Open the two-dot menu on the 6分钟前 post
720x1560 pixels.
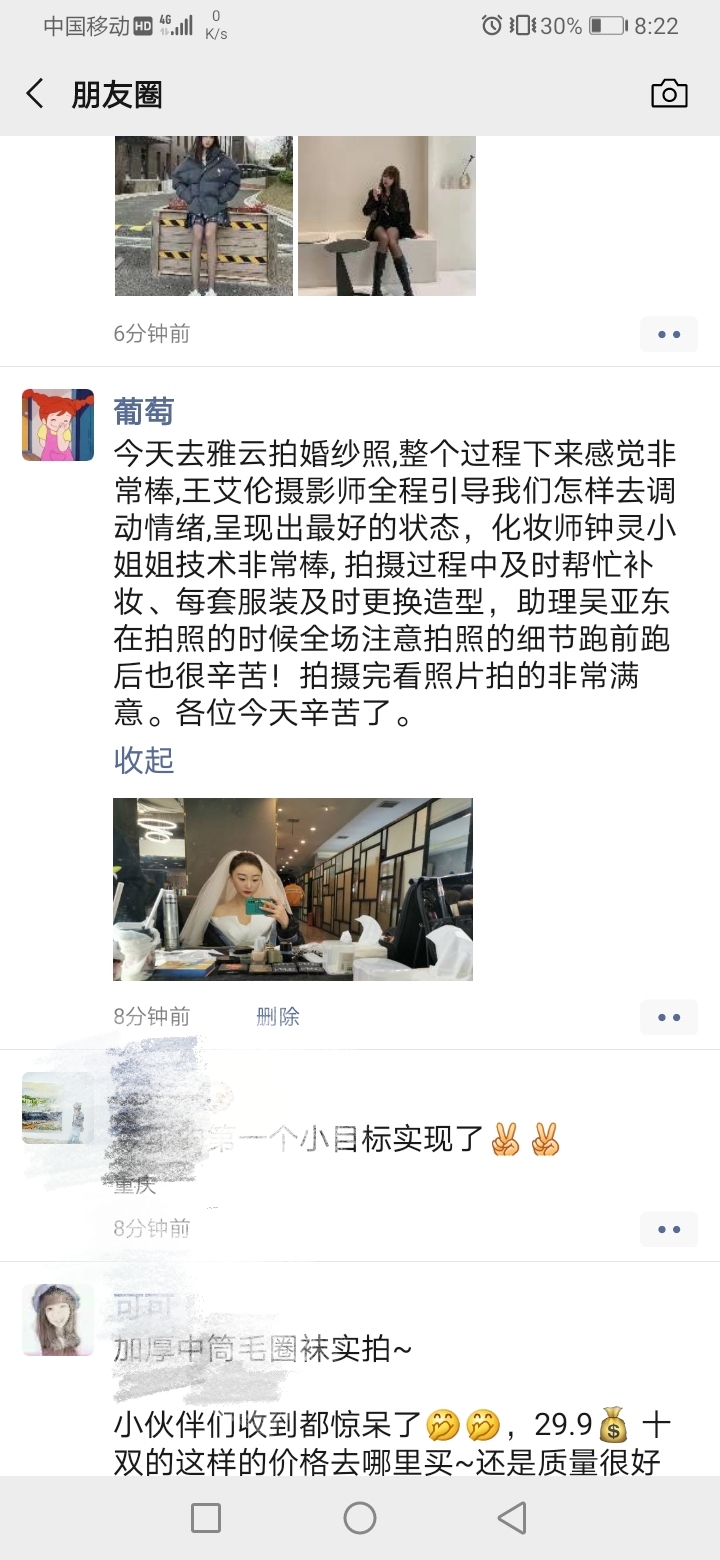pos(669,334)
